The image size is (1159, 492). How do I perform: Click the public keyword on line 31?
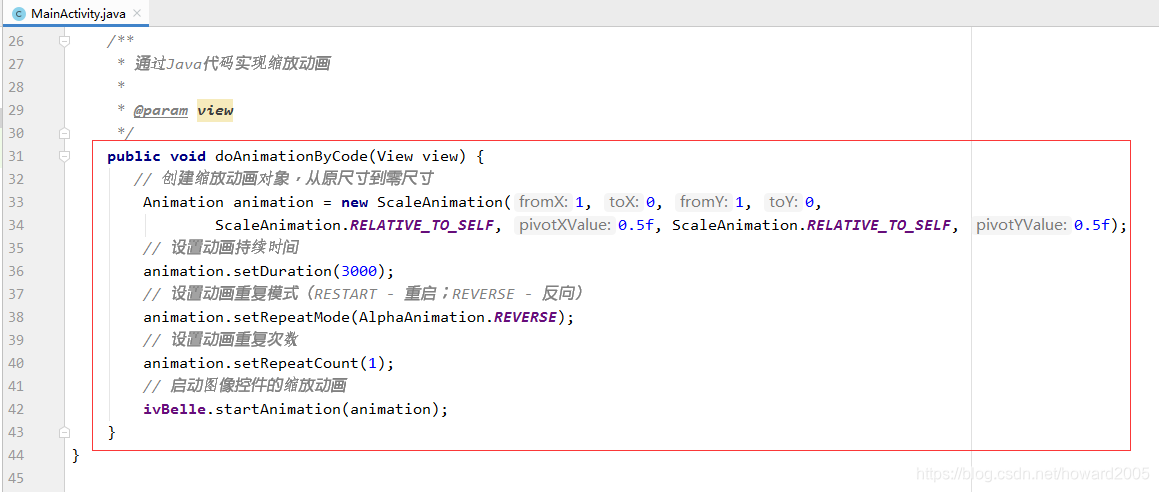pos(134,156)
